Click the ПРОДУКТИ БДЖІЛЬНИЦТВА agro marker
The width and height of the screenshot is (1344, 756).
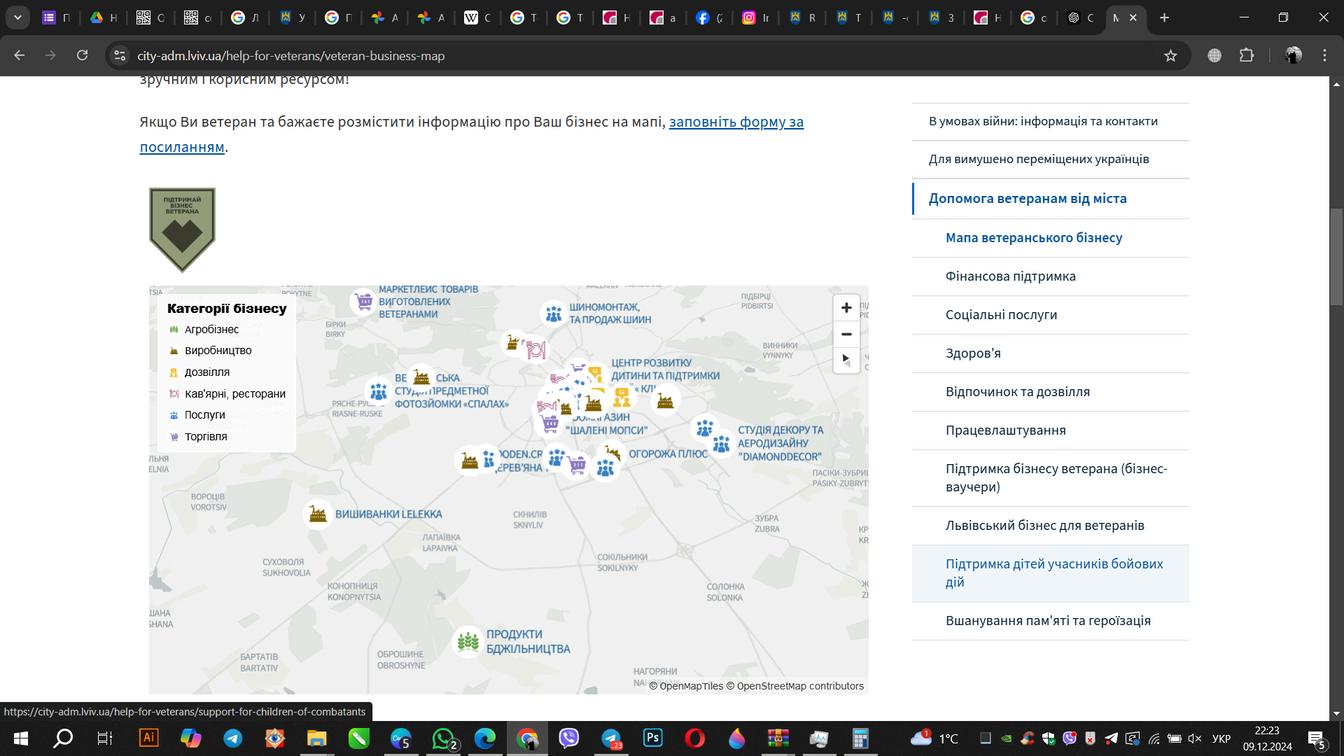point(468,642)
